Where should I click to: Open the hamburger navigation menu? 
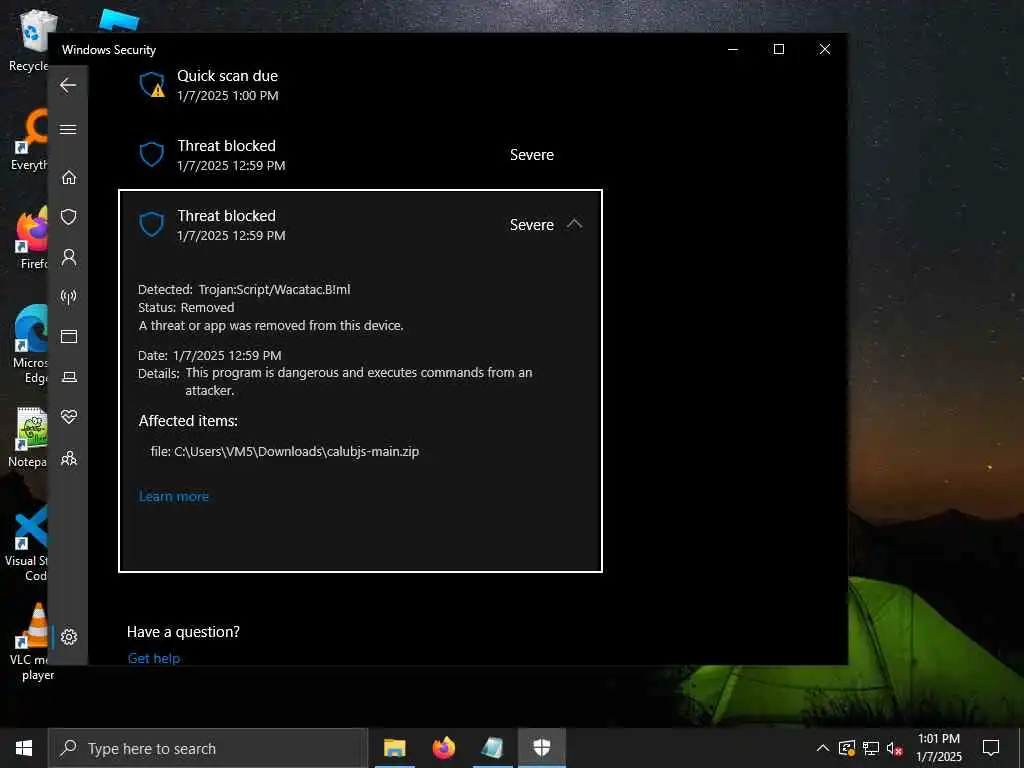coord(68,129)
